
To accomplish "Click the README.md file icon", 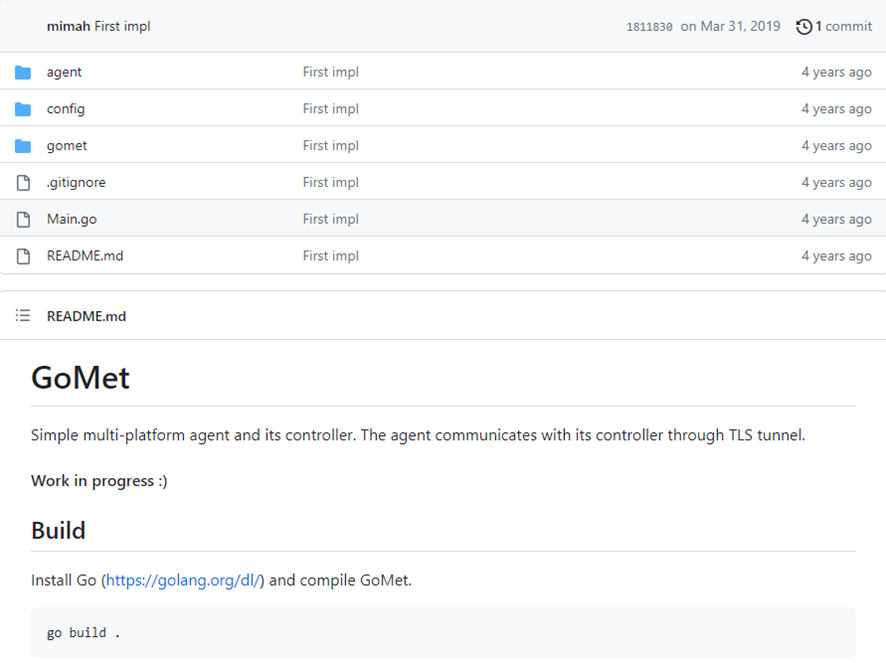I will [x=23, y=256].
